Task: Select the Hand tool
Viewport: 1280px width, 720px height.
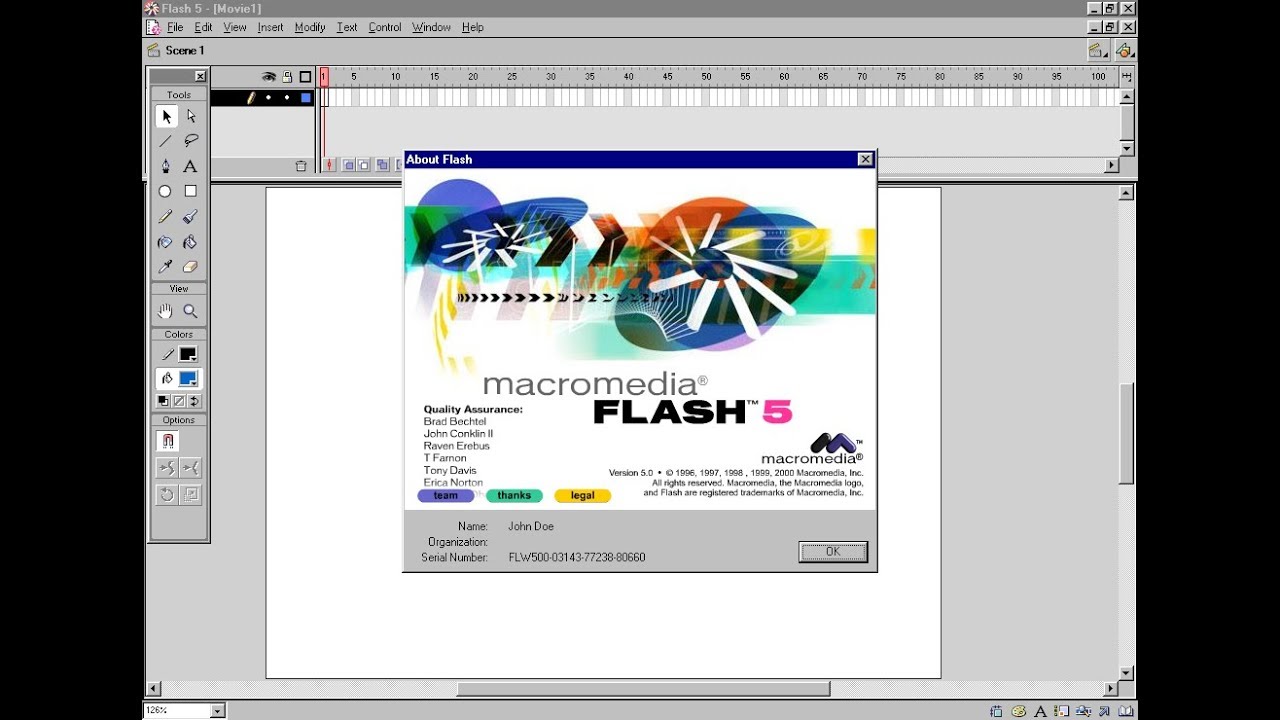Action: coord(166,311)
